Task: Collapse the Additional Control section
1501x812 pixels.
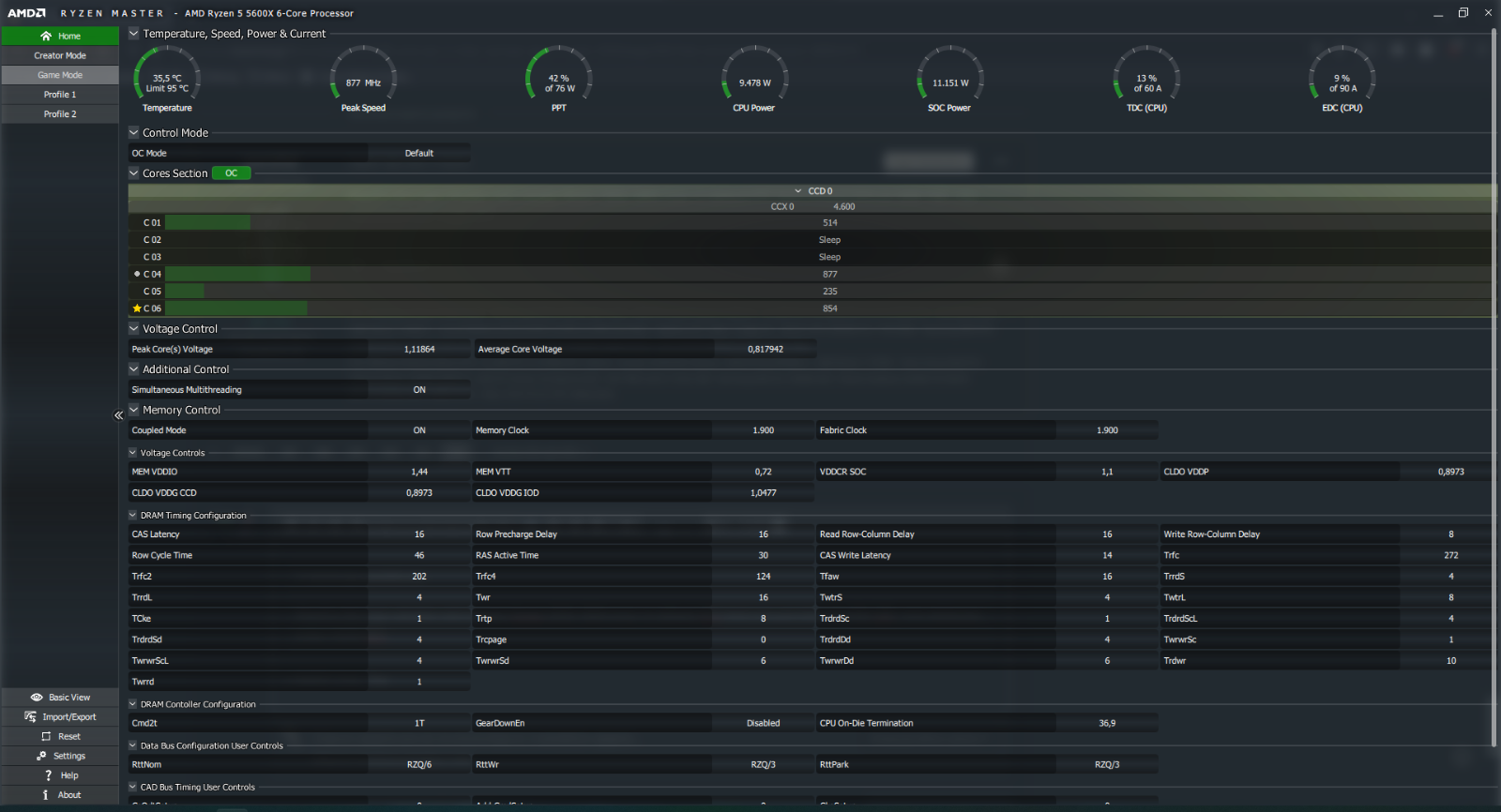Action: (x=133, y=369)
